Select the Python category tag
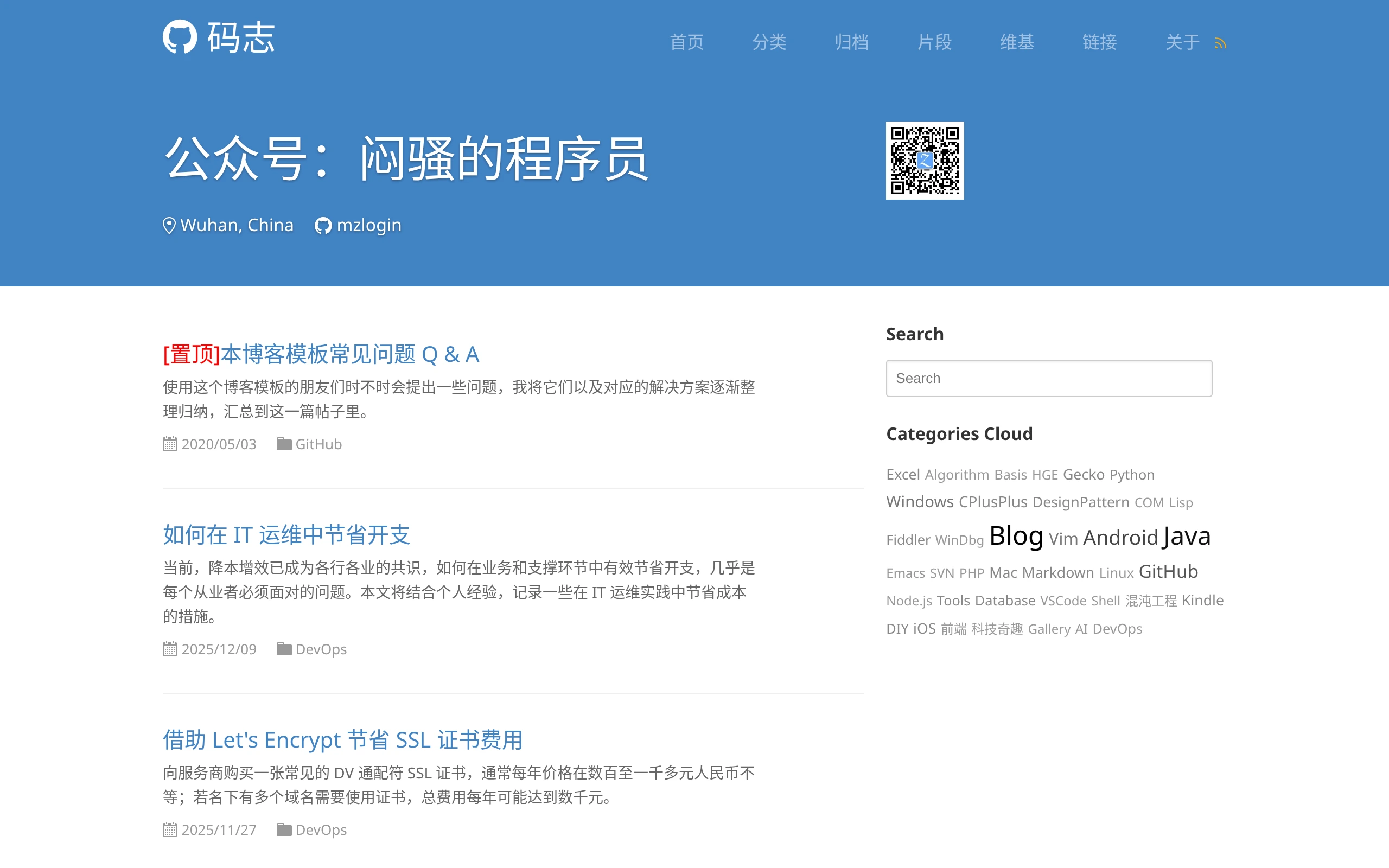The width and height of the screenshot is (1389, 868). click(x=1132, y=475)
